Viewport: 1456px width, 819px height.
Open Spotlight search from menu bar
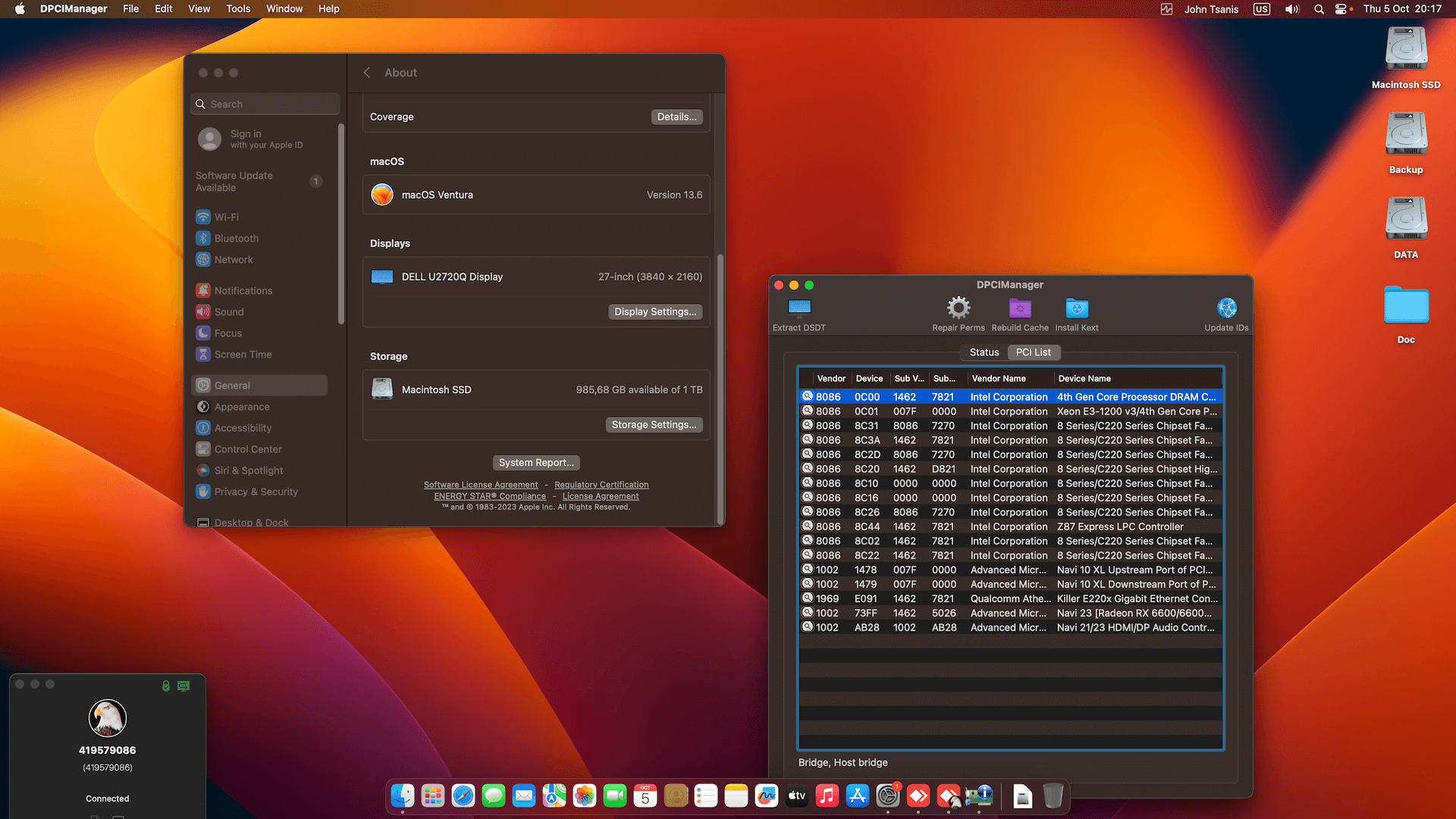(x=1319, y=8)
